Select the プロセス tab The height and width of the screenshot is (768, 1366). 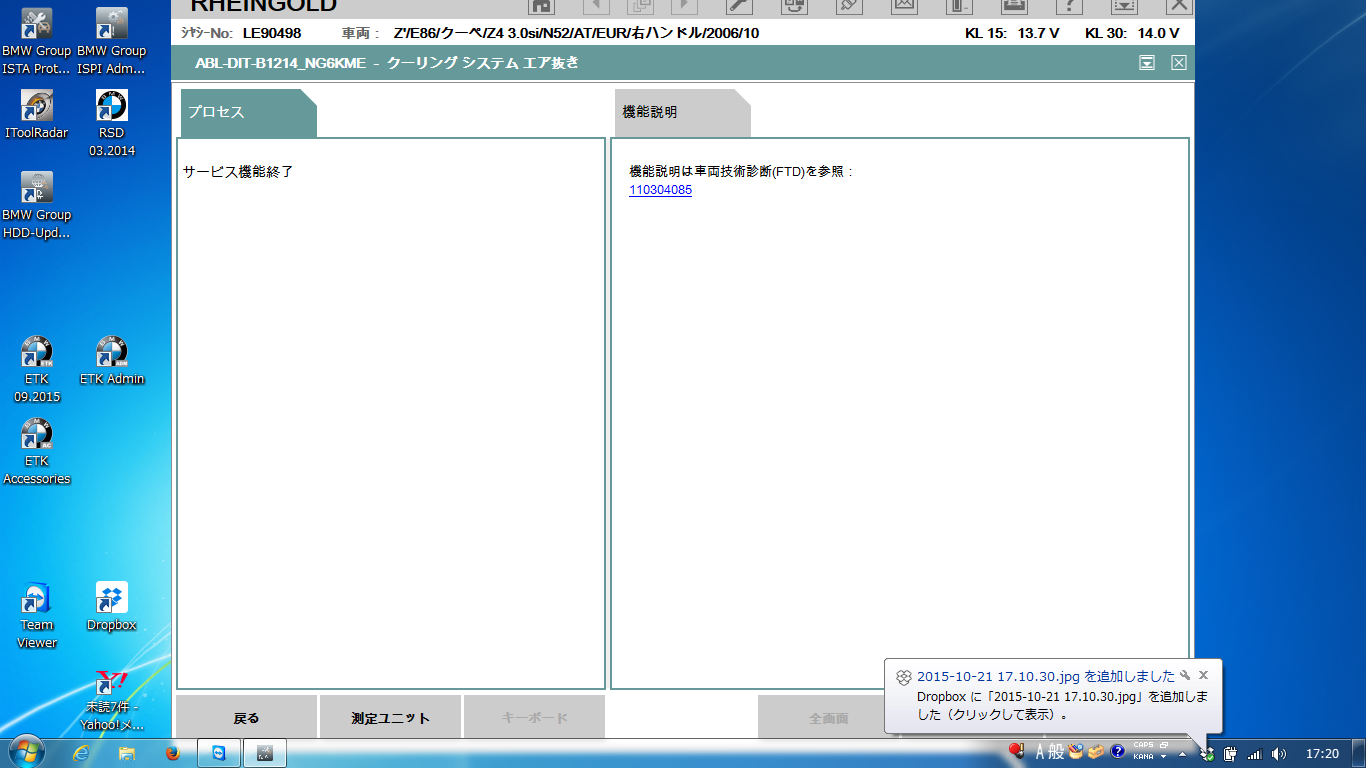[247, 113]
